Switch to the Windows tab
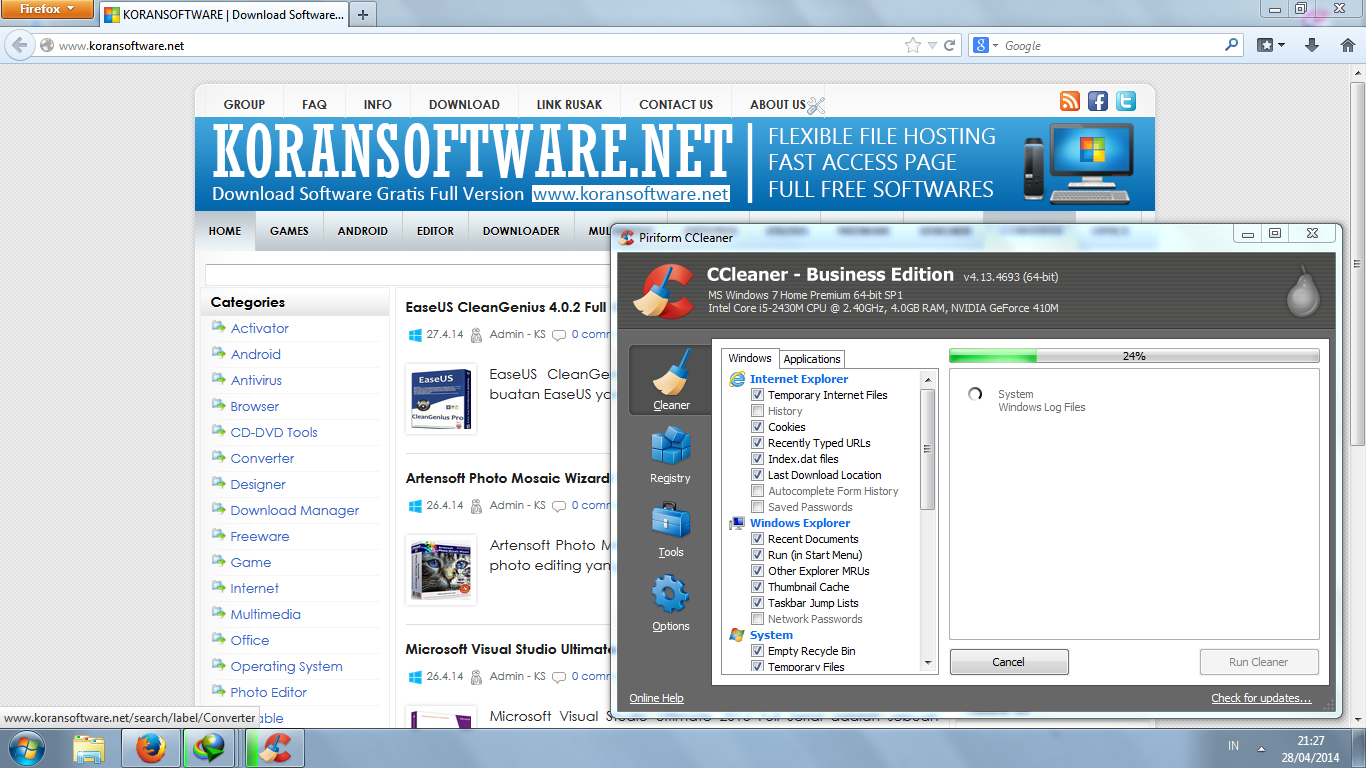This screenshot has width=1366, height=768. click(750, 358)
